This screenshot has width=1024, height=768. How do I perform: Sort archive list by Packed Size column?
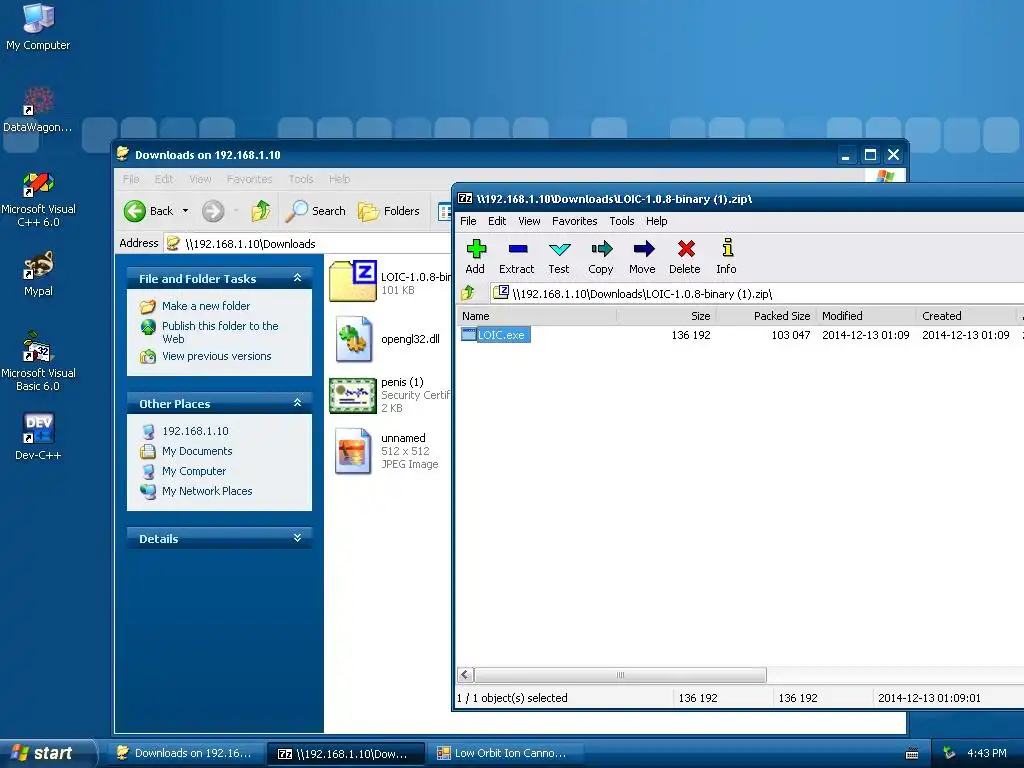pyautogui.click(x=767, y=316)
